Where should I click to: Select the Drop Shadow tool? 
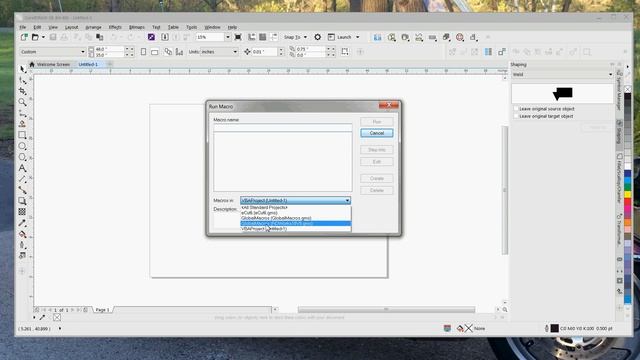[22, 201]
